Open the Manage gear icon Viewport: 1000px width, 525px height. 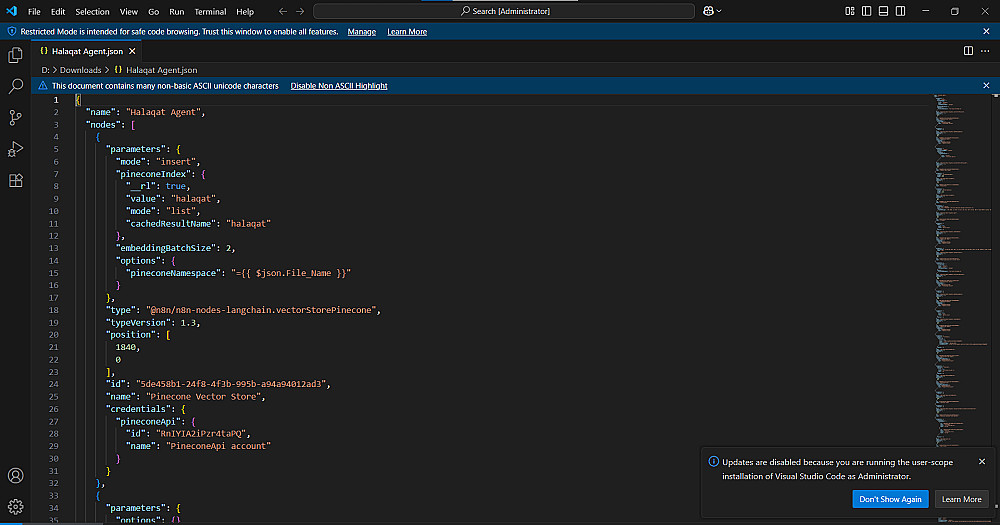[15, 507]
